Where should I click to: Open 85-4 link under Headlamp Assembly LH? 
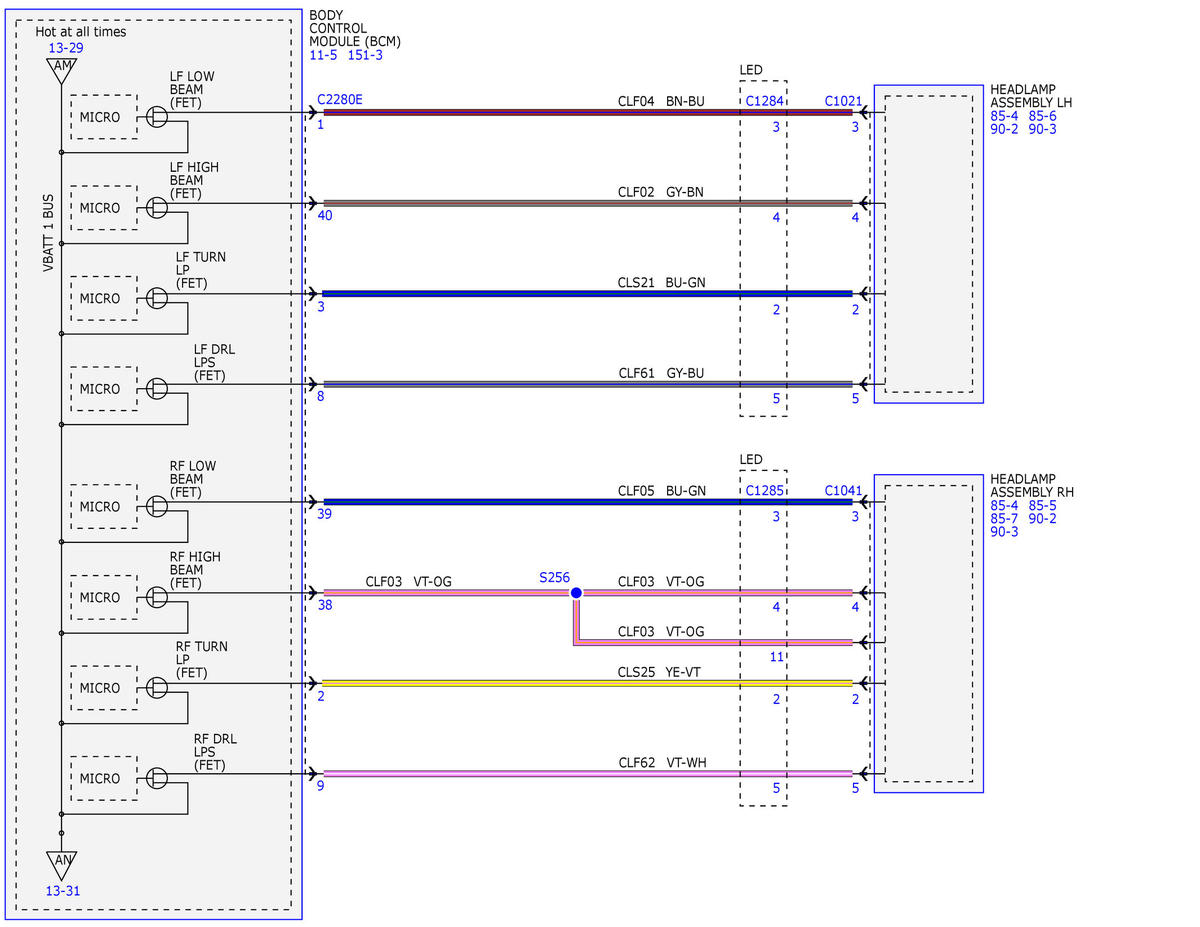coord(1004,115)
